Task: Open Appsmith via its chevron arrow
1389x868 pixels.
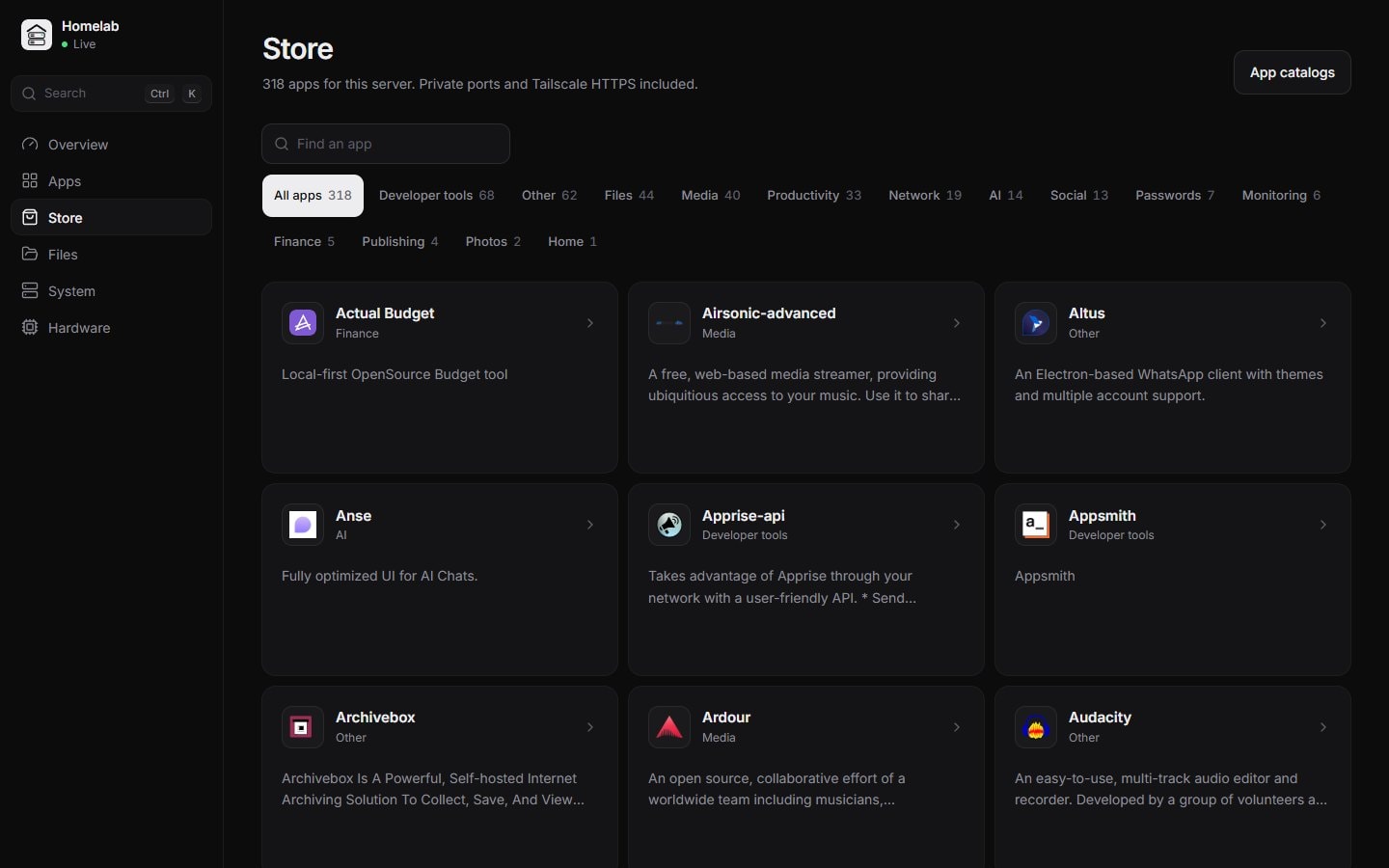Action: pyautogui.click(x=1323, y=525)
